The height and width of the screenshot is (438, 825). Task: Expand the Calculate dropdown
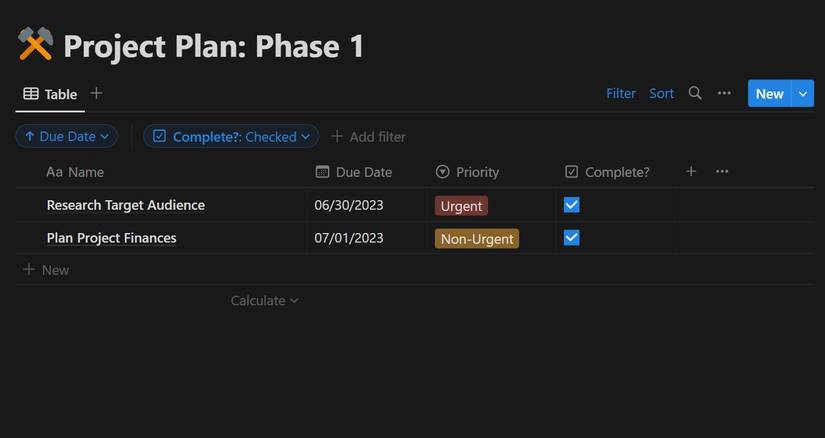(x=264, y=300)
